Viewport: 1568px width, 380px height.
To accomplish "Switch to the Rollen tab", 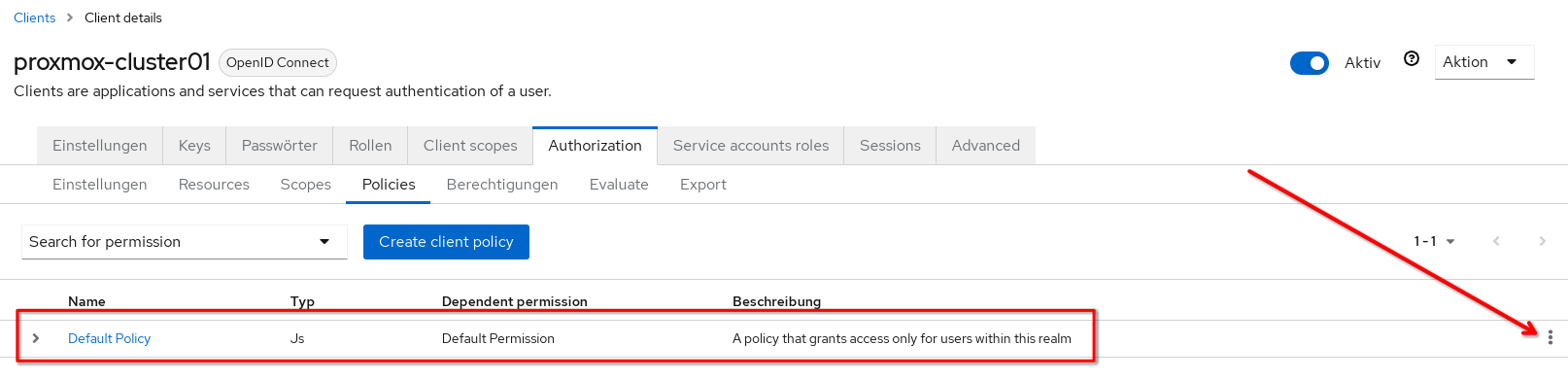I will click(x=370, y=146).
